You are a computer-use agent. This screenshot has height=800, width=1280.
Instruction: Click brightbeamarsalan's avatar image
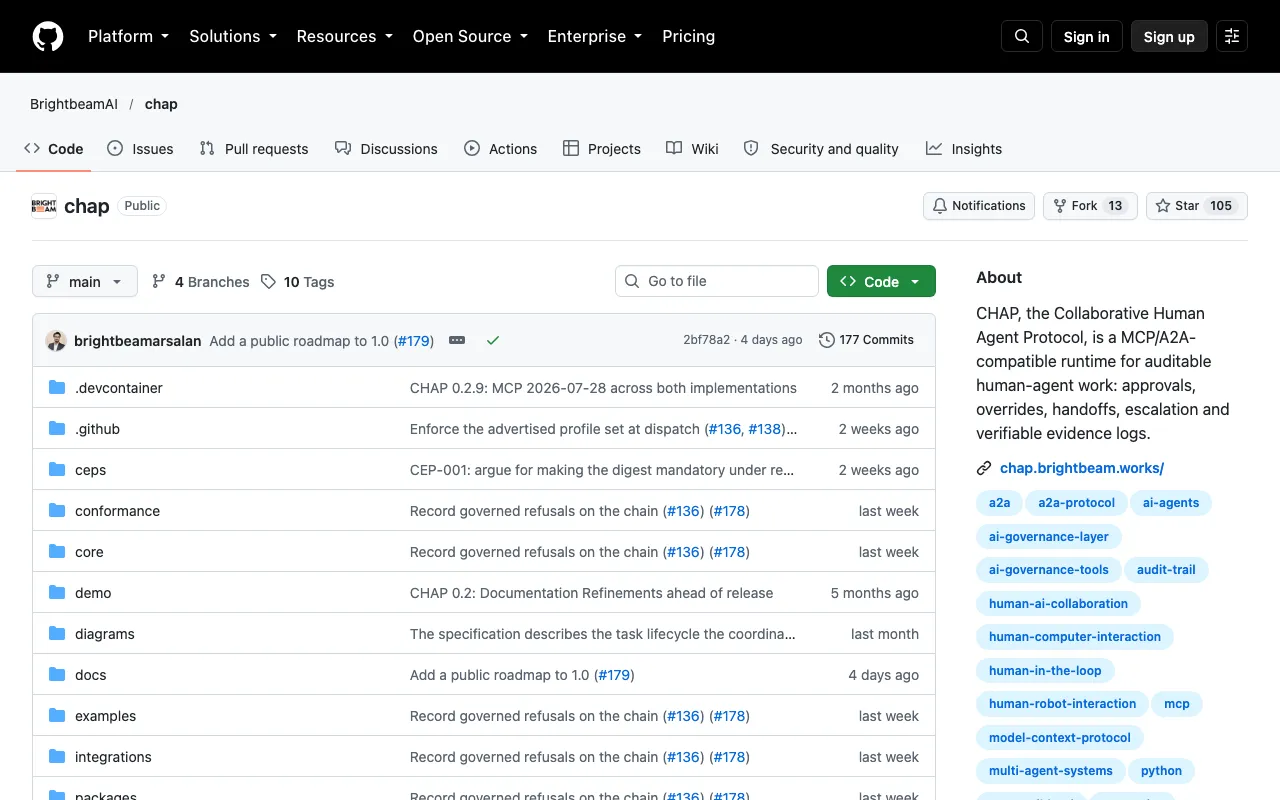click(x=56, y=340)
